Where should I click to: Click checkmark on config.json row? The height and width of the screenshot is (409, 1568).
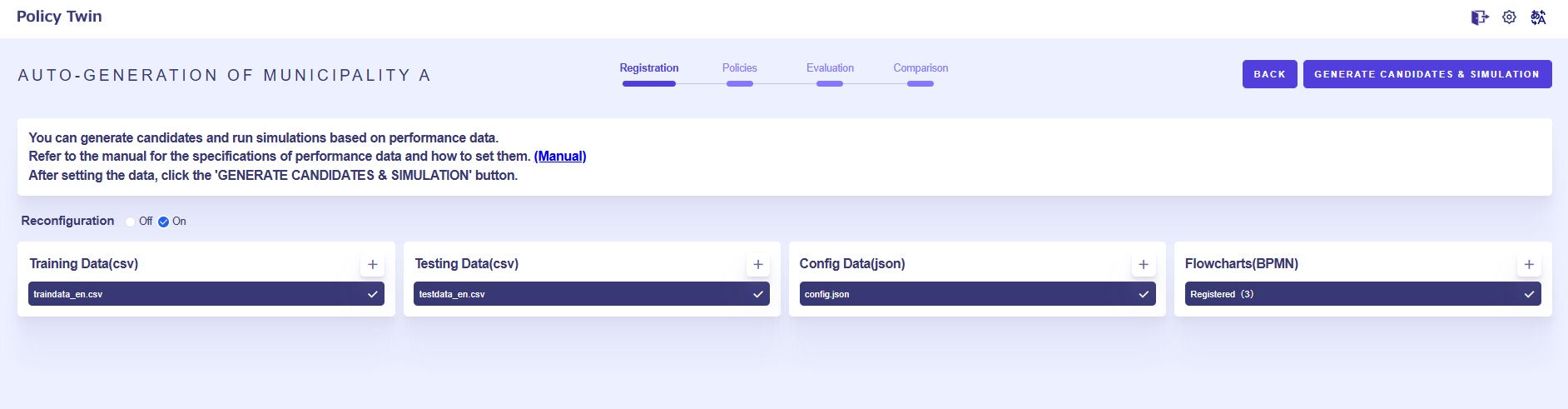(1143, 294)
